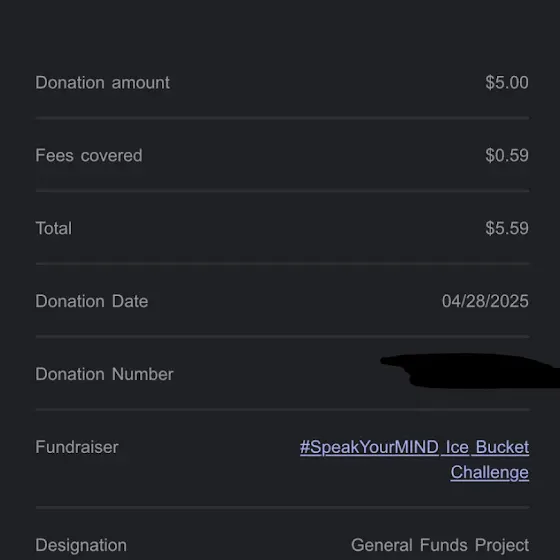Select the Total label
560x560 pixels.
(x=54, y=229)
